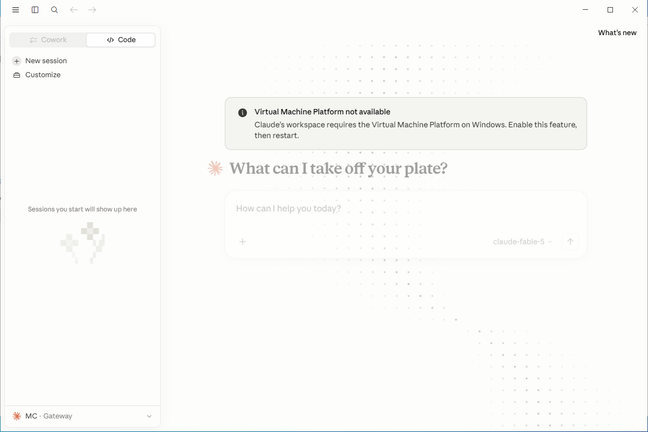Switch to the Cowork tab

pos(48,40)
